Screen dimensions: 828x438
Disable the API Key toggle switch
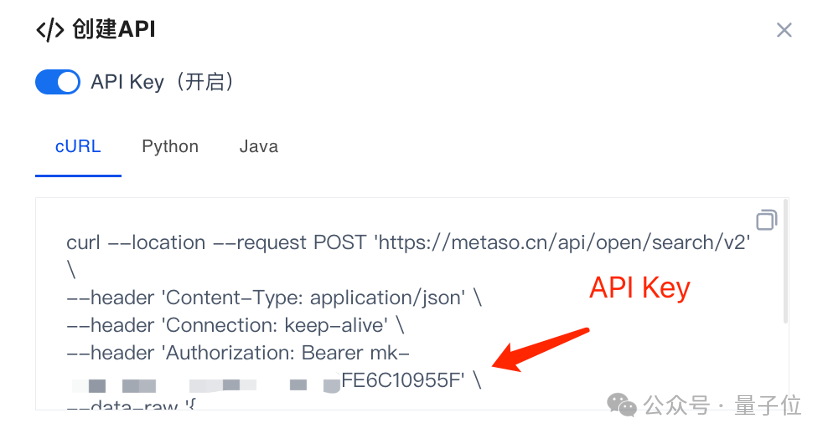point(58,82)
